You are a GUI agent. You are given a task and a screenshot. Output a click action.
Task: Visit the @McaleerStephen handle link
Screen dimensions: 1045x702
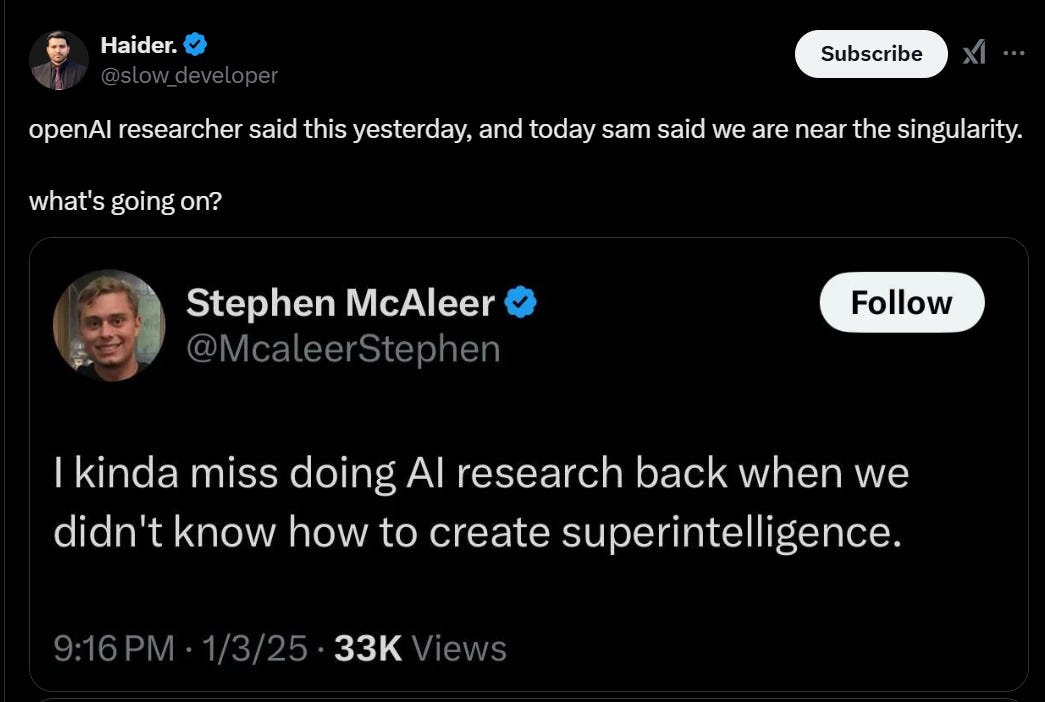pos(343,348)
